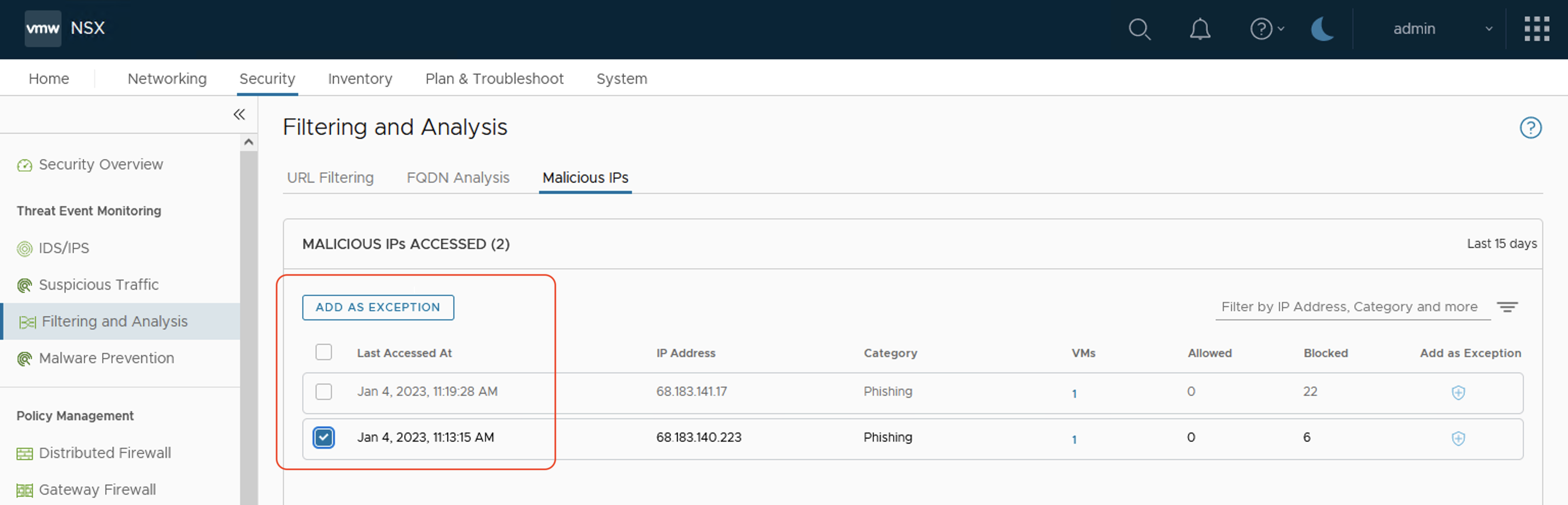The image size is (1568, 505).
Task: Open VMs count link for 68.183.140.223
Action: click(1074, 439)
